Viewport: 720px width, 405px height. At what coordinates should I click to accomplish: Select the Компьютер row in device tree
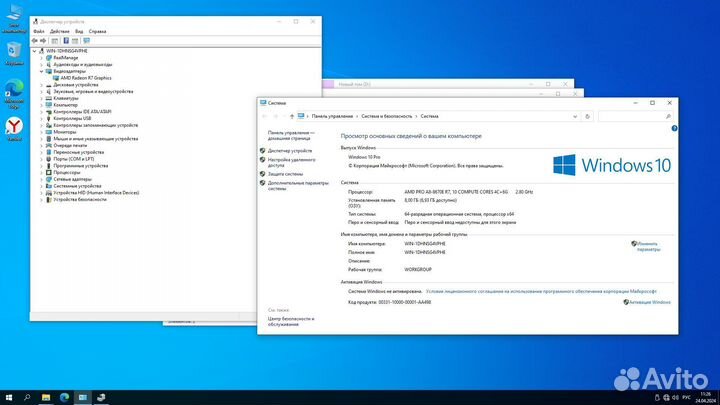tap(66, 105)
